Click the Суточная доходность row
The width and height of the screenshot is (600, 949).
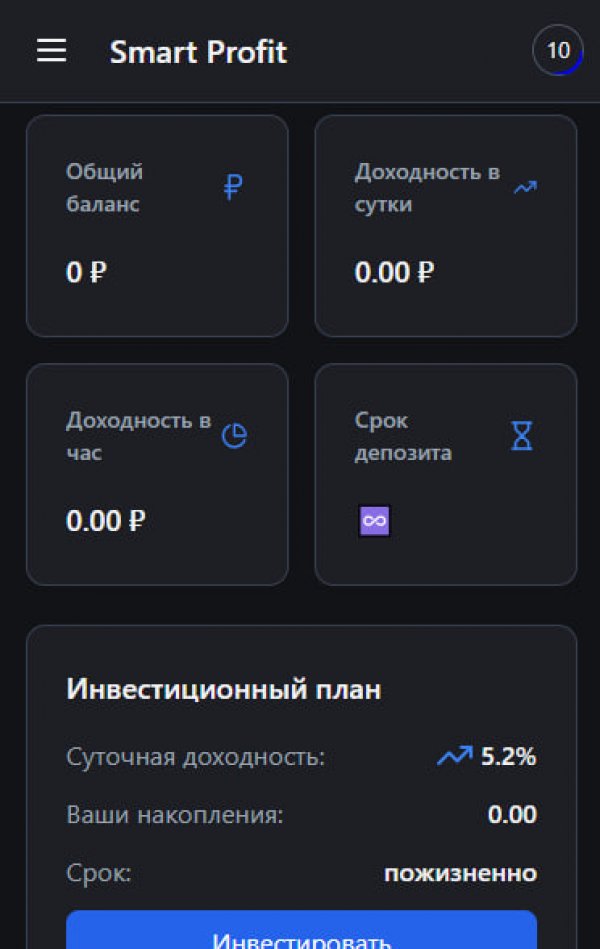[195, 758]
